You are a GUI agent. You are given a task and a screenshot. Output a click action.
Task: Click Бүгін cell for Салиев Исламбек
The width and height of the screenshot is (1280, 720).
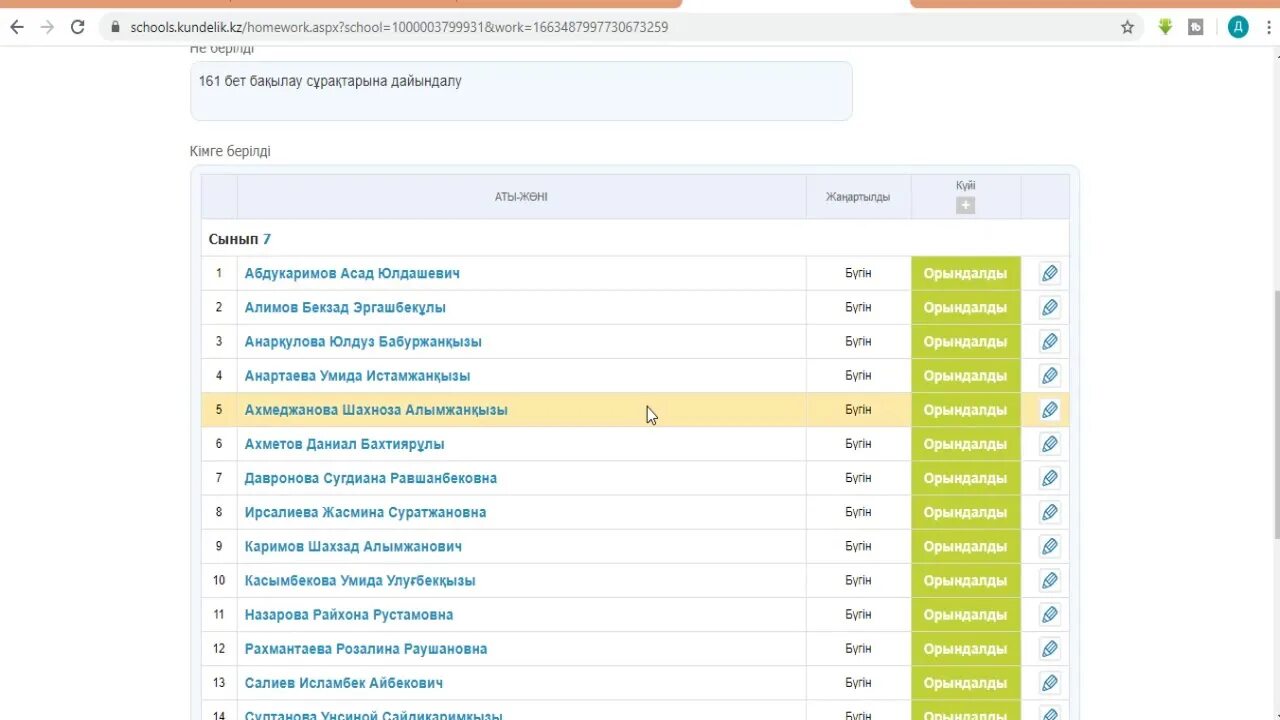(x=858, y=683)
